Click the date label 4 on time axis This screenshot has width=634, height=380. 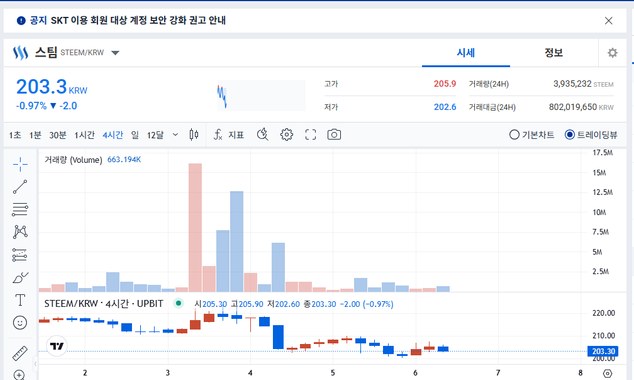click(250, 373)
